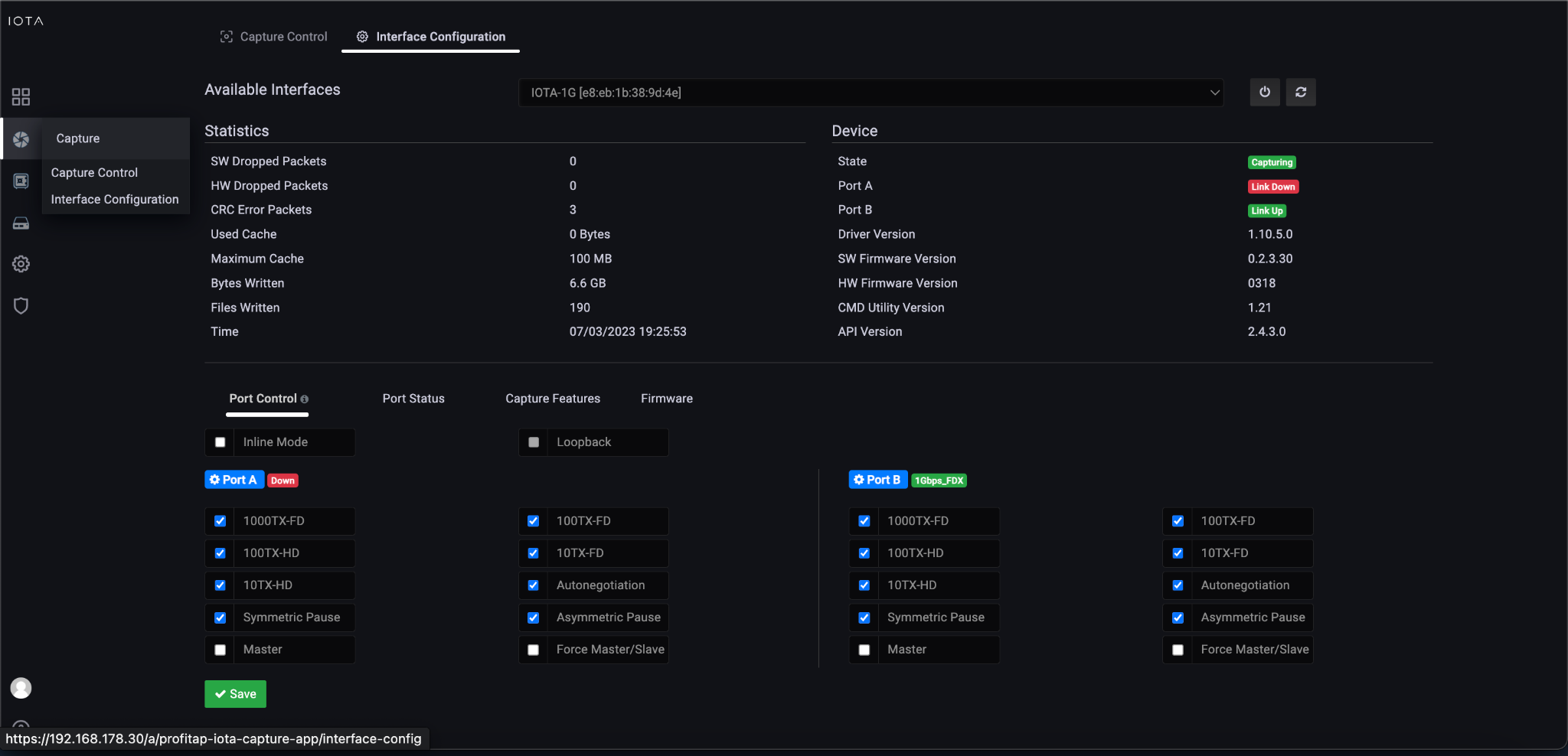Open the settings gear icon in sidebar
This screenshot has width=1568, height=756.
(21, 264)
